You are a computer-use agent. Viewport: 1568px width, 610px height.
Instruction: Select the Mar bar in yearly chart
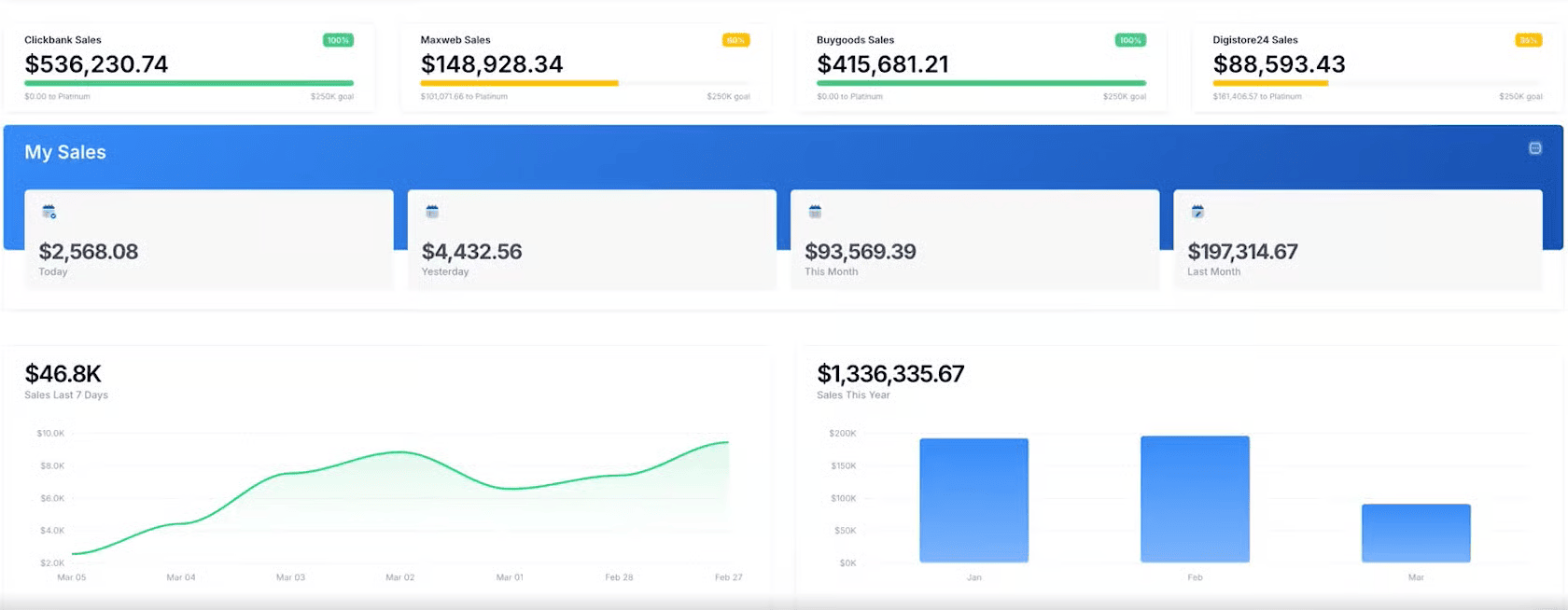pyautogui.click(x=1416, y=533)
